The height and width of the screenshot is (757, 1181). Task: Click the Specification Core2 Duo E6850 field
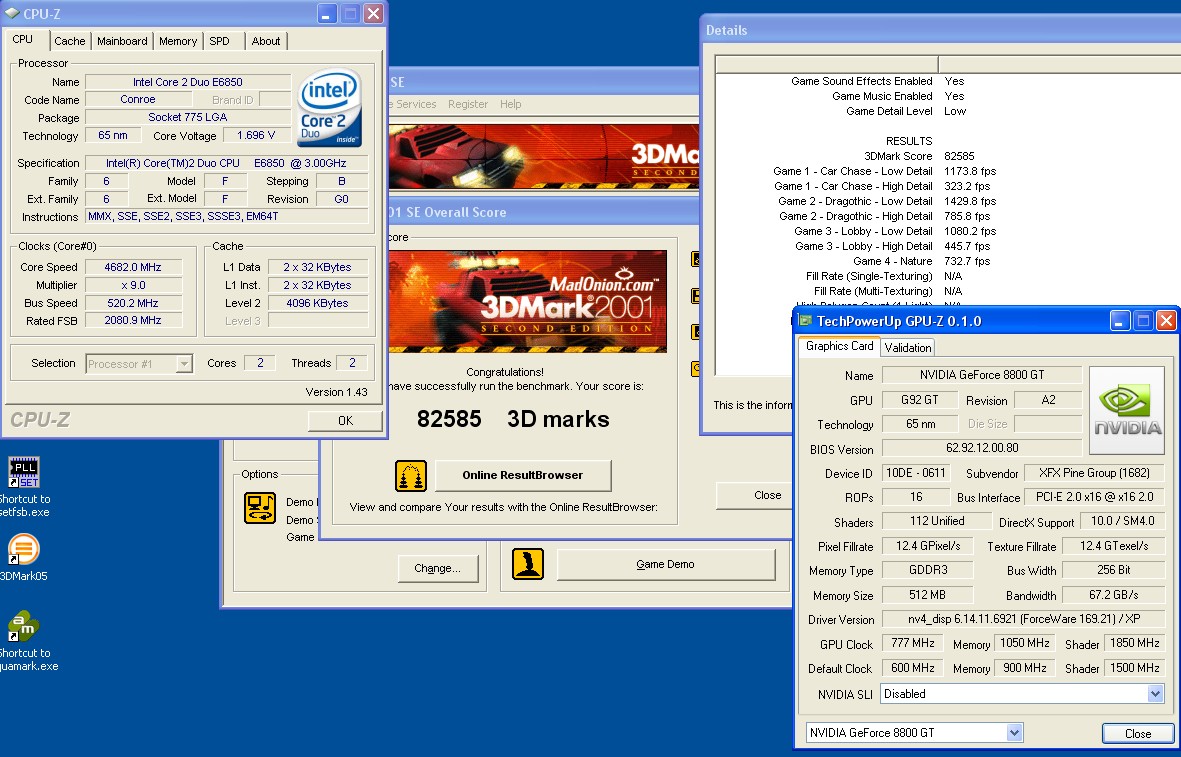point(227,163)
